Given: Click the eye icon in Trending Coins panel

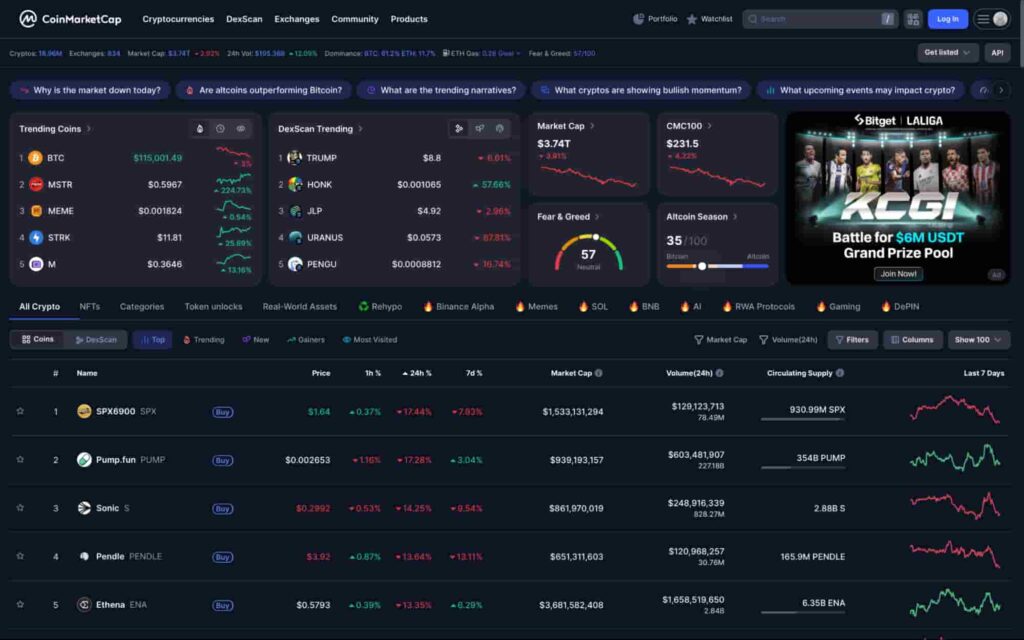Looking at the screenshot, I should pyautogui.click(x=241, y=128).
